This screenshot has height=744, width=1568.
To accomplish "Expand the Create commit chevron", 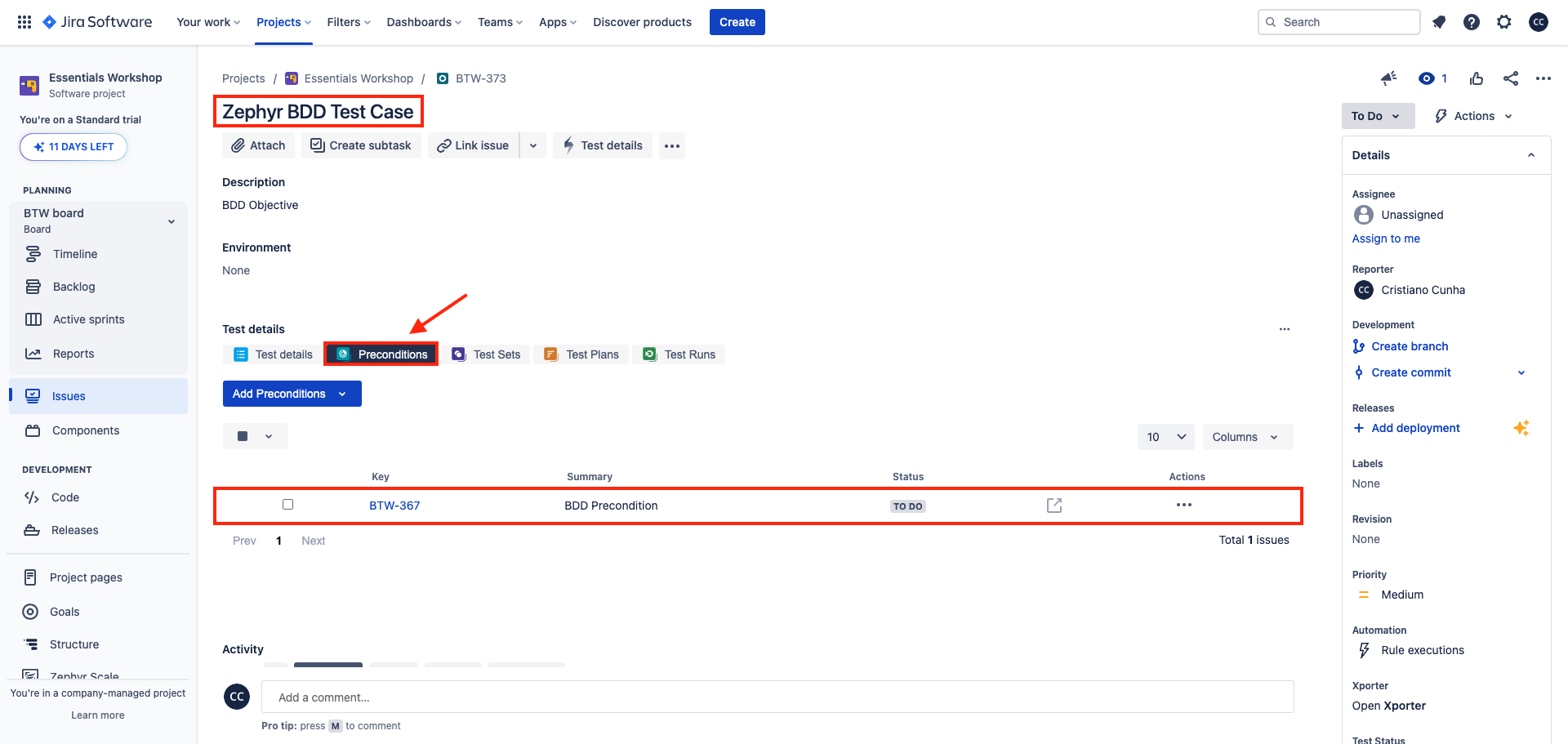I will pyautogui.click(x=1521, y=372).
